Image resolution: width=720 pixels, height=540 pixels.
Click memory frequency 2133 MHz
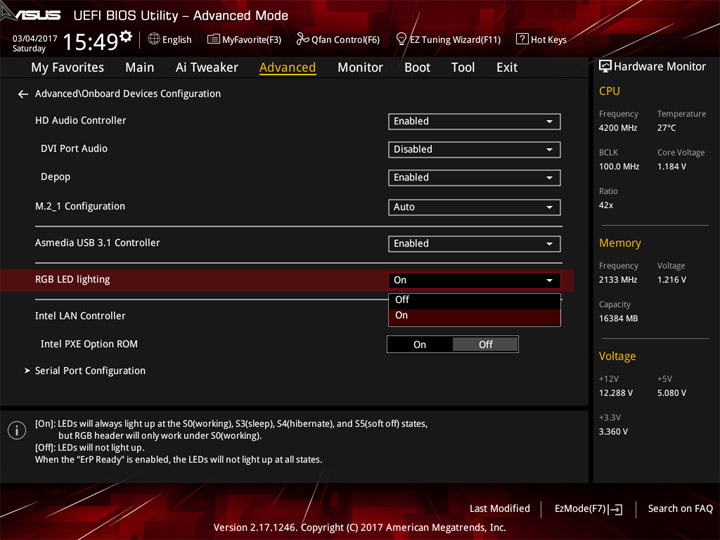coord(618,280)
